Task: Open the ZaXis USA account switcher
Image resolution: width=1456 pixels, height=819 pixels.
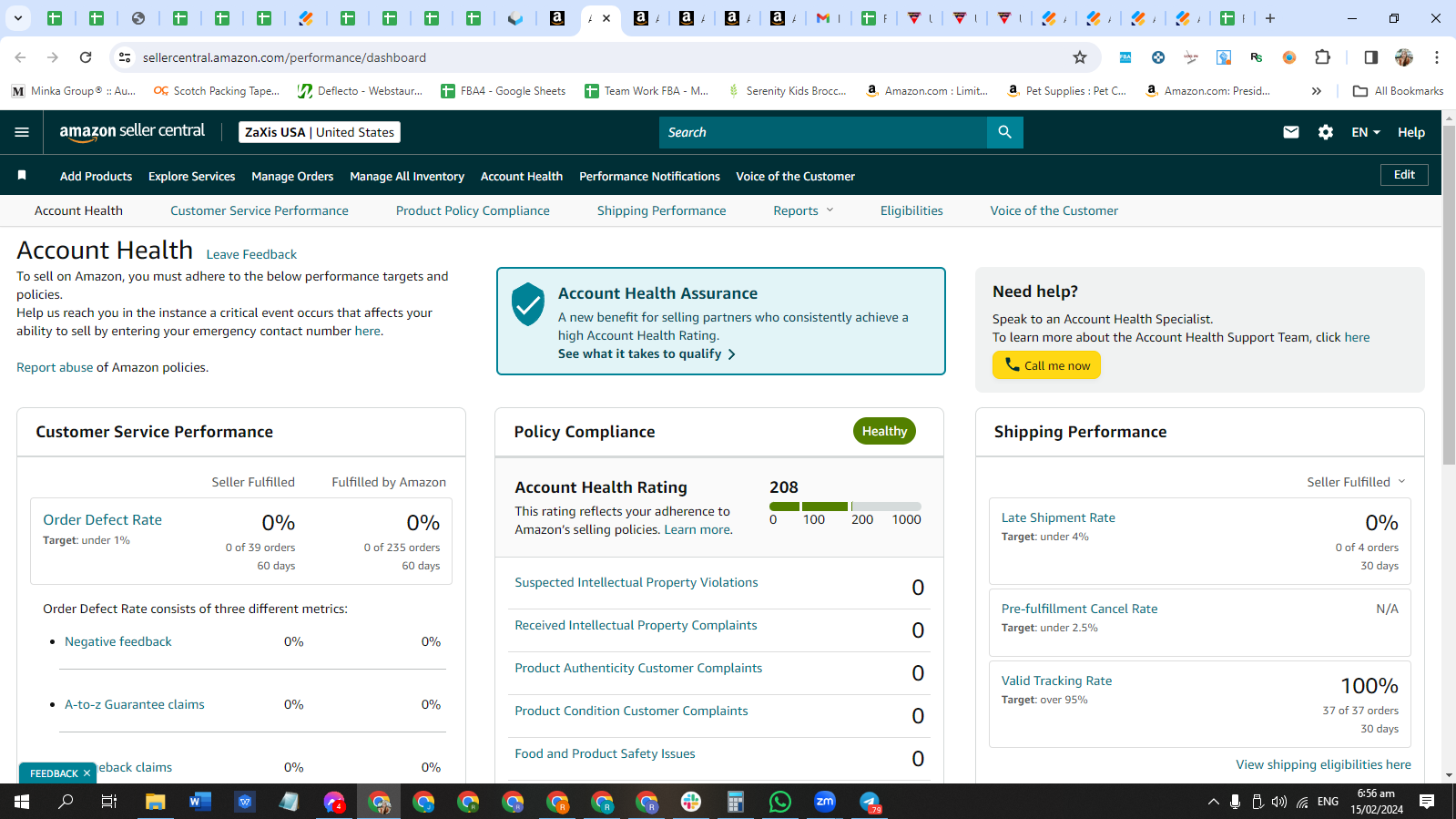Action: pyautogui.click(x=320, y=132)
